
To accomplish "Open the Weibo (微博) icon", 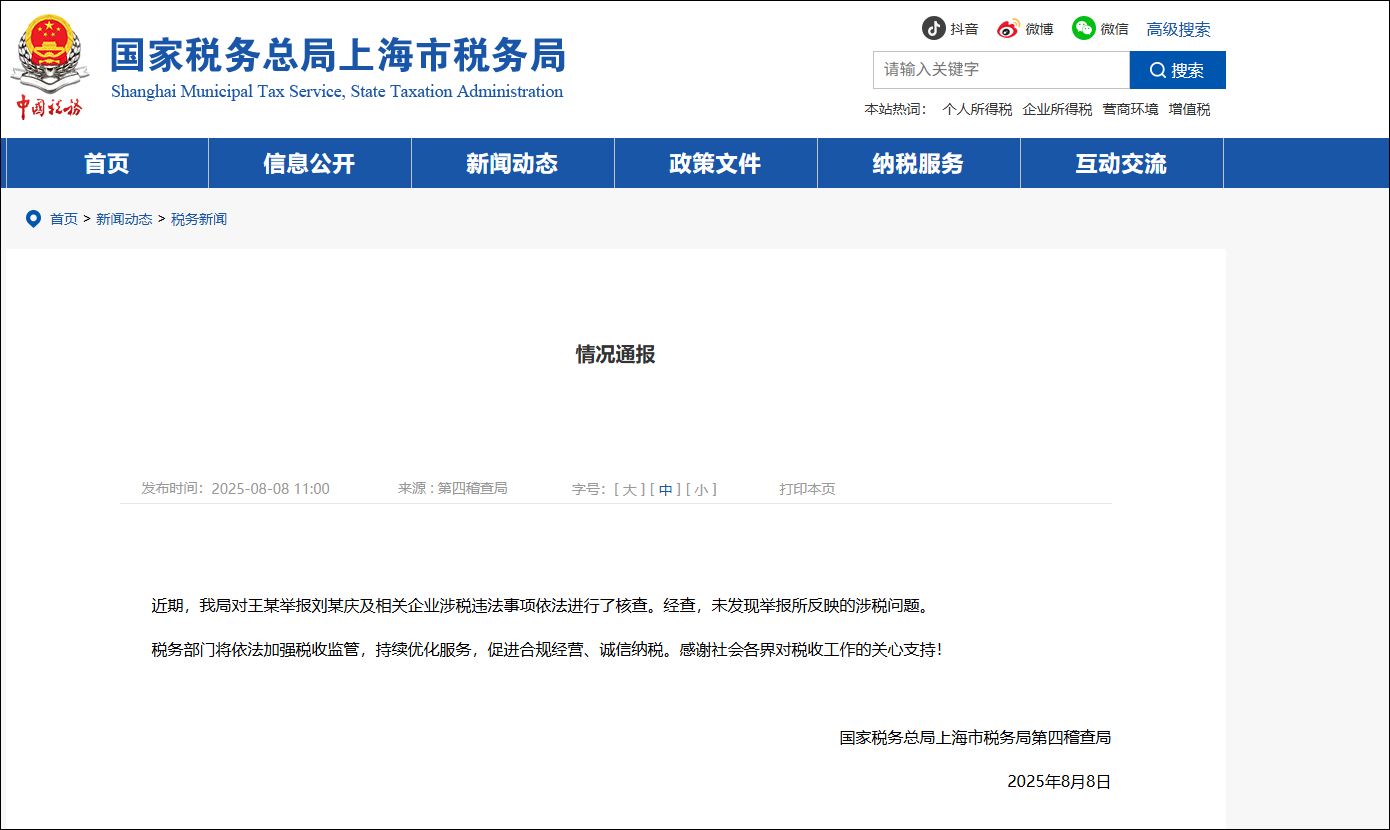I will 1008,28.
